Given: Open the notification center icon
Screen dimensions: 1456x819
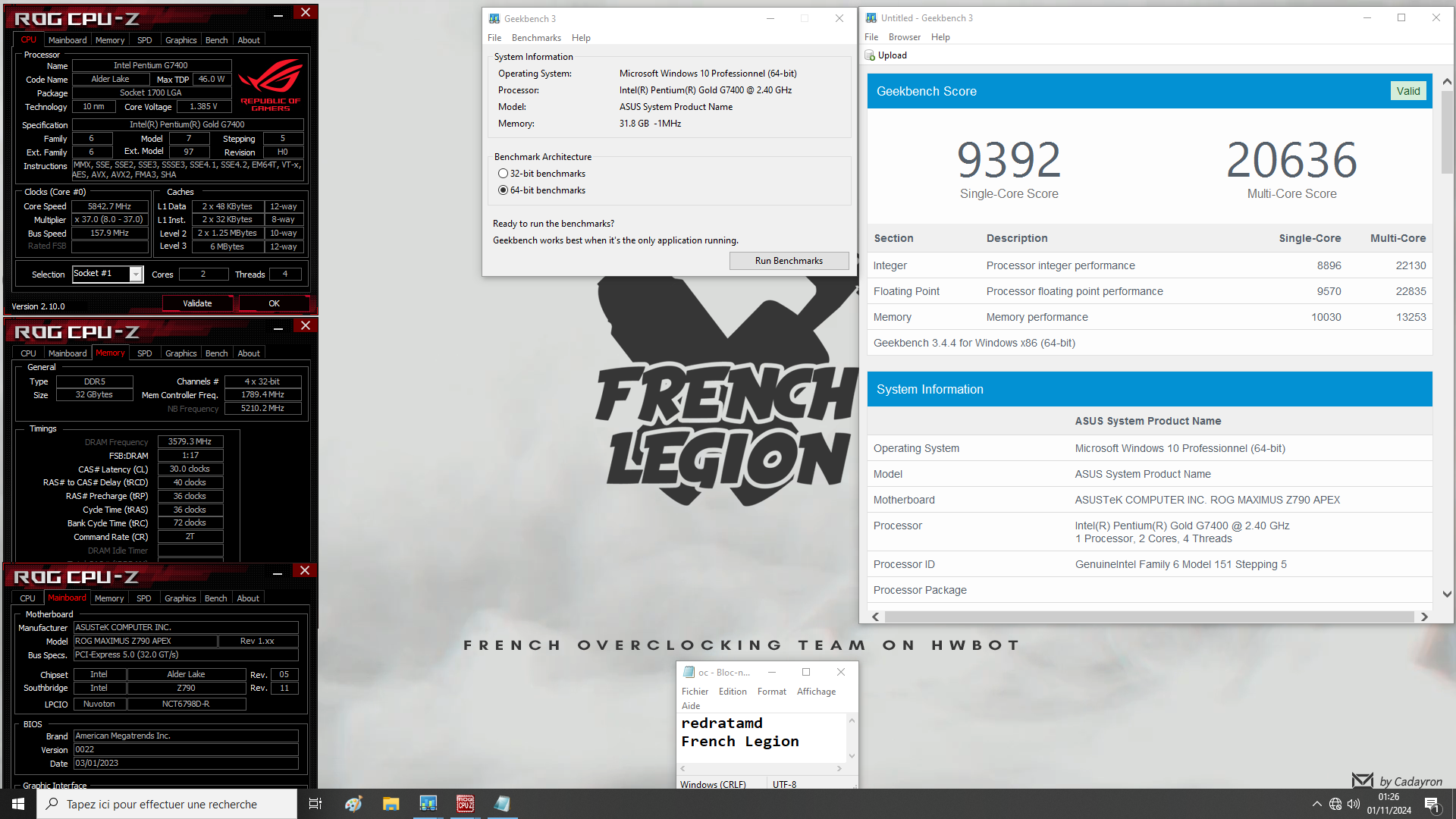Looking at the screenshot, I should [1432, 805].
